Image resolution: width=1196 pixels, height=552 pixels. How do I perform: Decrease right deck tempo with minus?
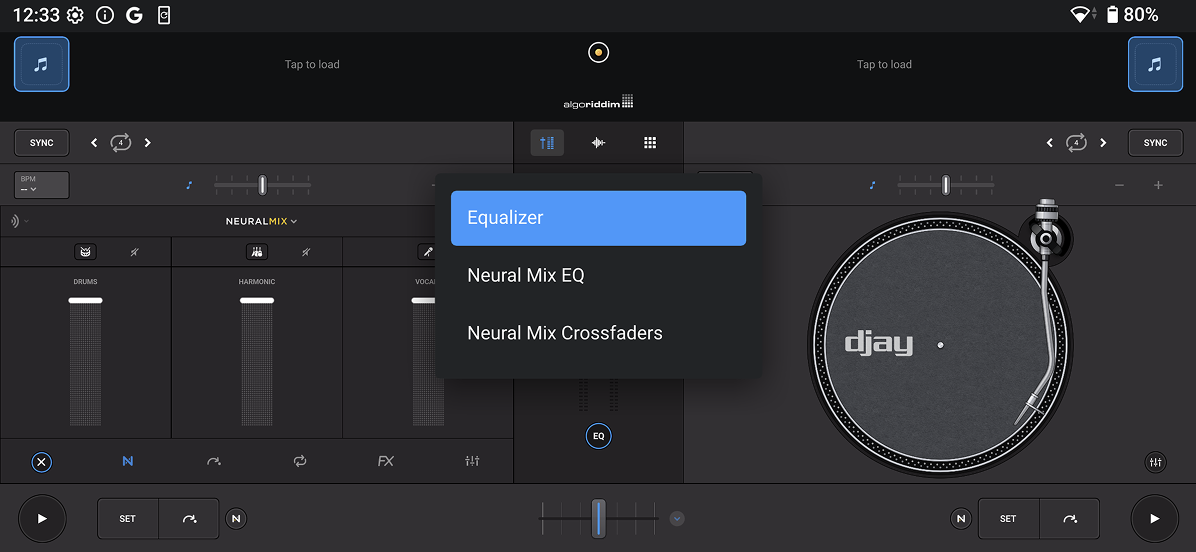point(1119,185)
